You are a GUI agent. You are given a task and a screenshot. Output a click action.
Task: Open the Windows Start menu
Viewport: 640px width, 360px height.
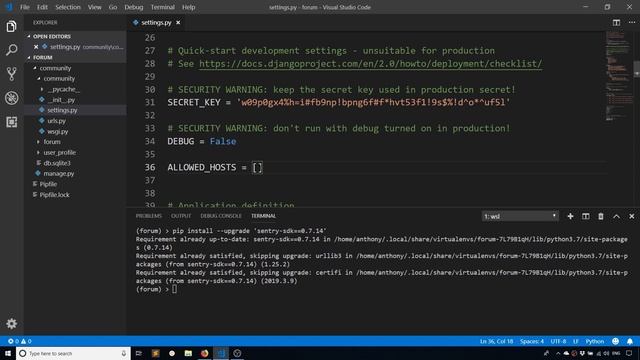point(8,353)
